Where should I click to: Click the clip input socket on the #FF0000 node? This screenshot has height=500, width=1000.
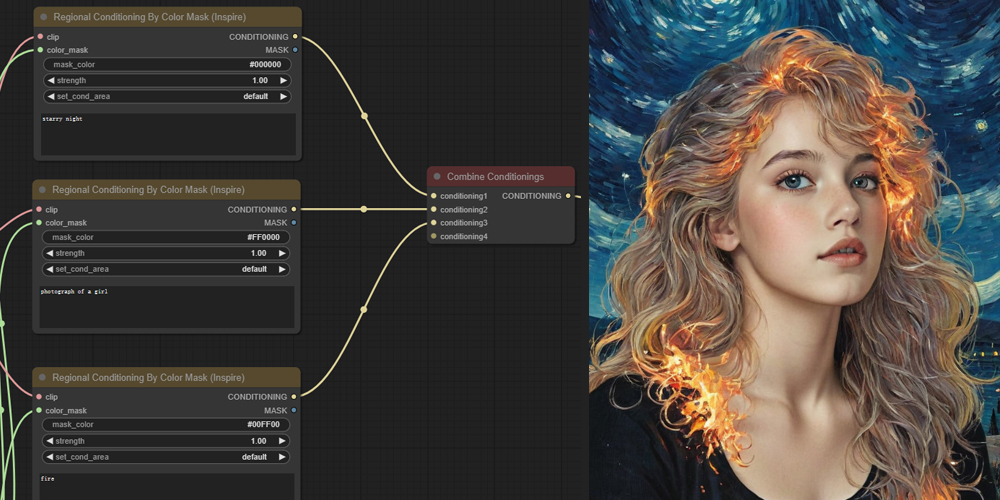click(39, 209)
